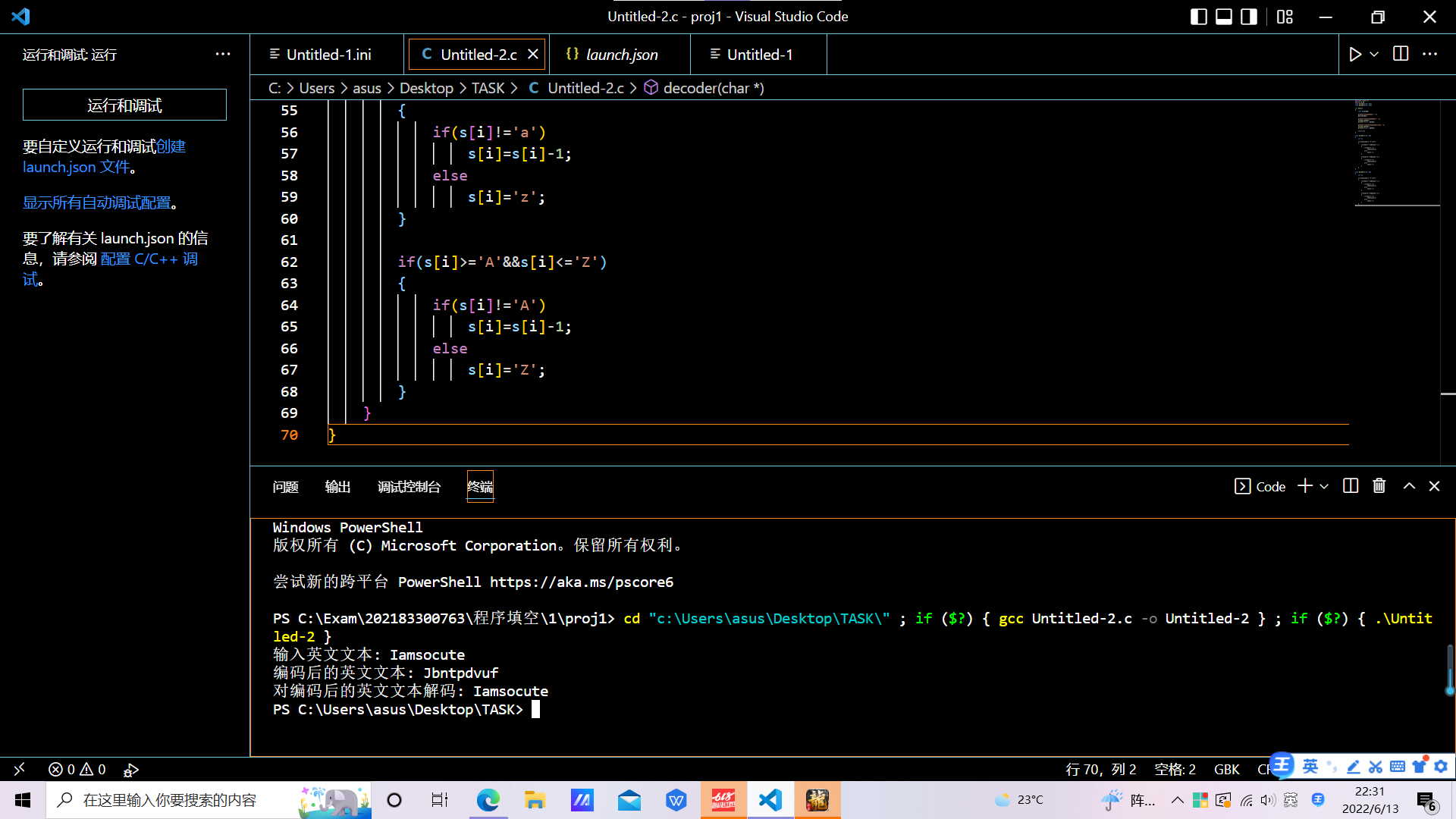Click Desktop breadcrumb segment
This screenshot has width=1456, height=819.
(x=426, y=88)
